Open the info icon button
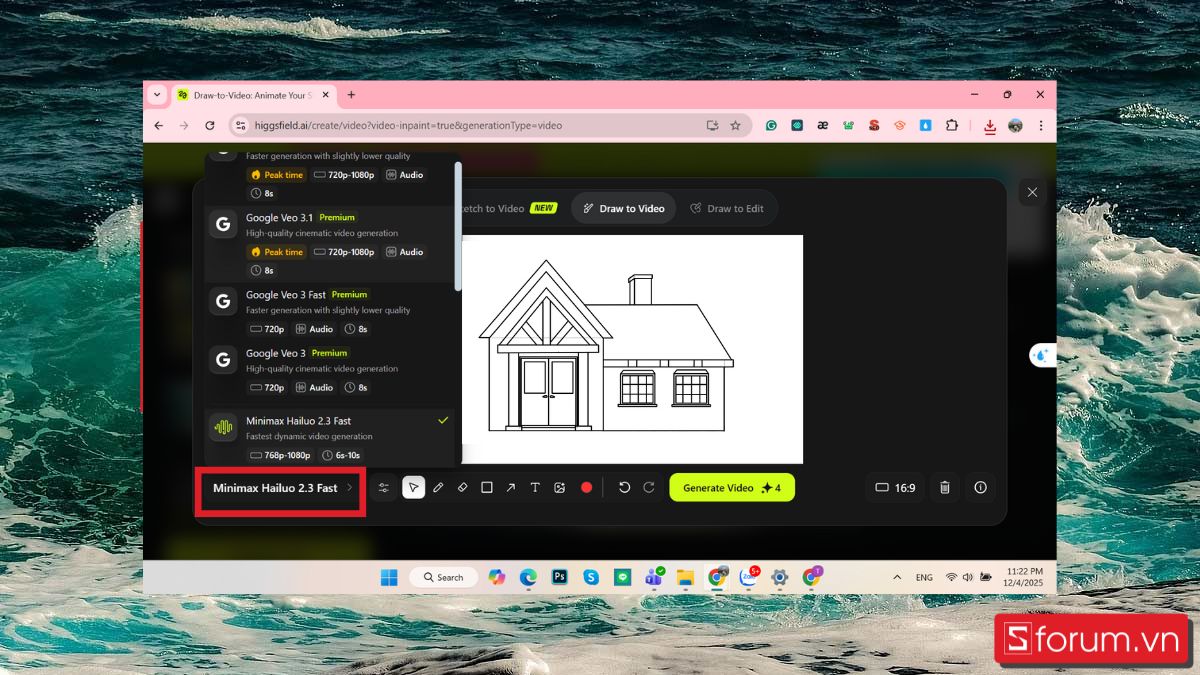This screenshot has height=675, width=1200. point(980,488)
